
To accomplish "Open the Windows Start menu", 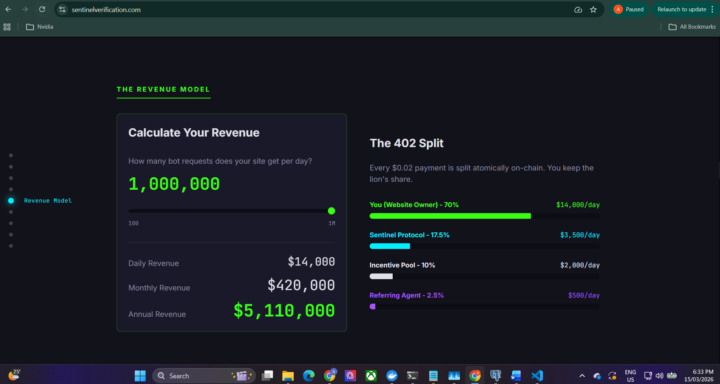I will pos(140,376).
